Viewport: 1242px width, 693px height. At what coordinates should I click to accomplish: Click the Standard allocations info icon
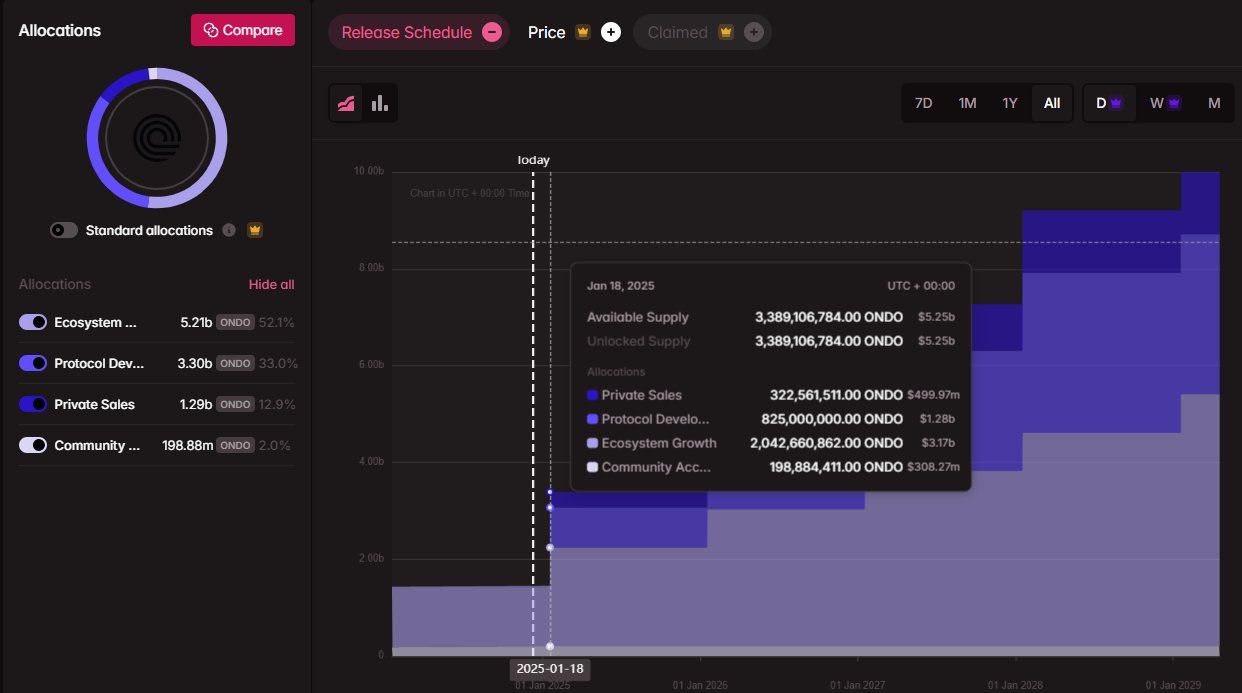(229, 230)
